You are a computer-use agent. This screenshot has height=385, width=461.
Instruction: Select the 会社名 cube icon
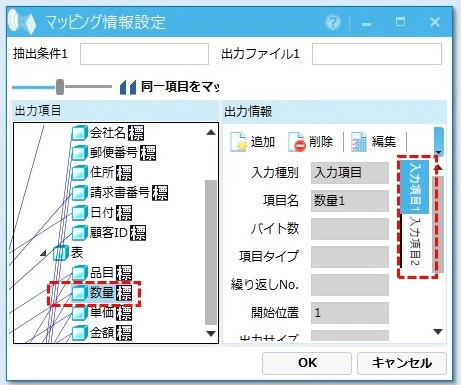(80, 133)
